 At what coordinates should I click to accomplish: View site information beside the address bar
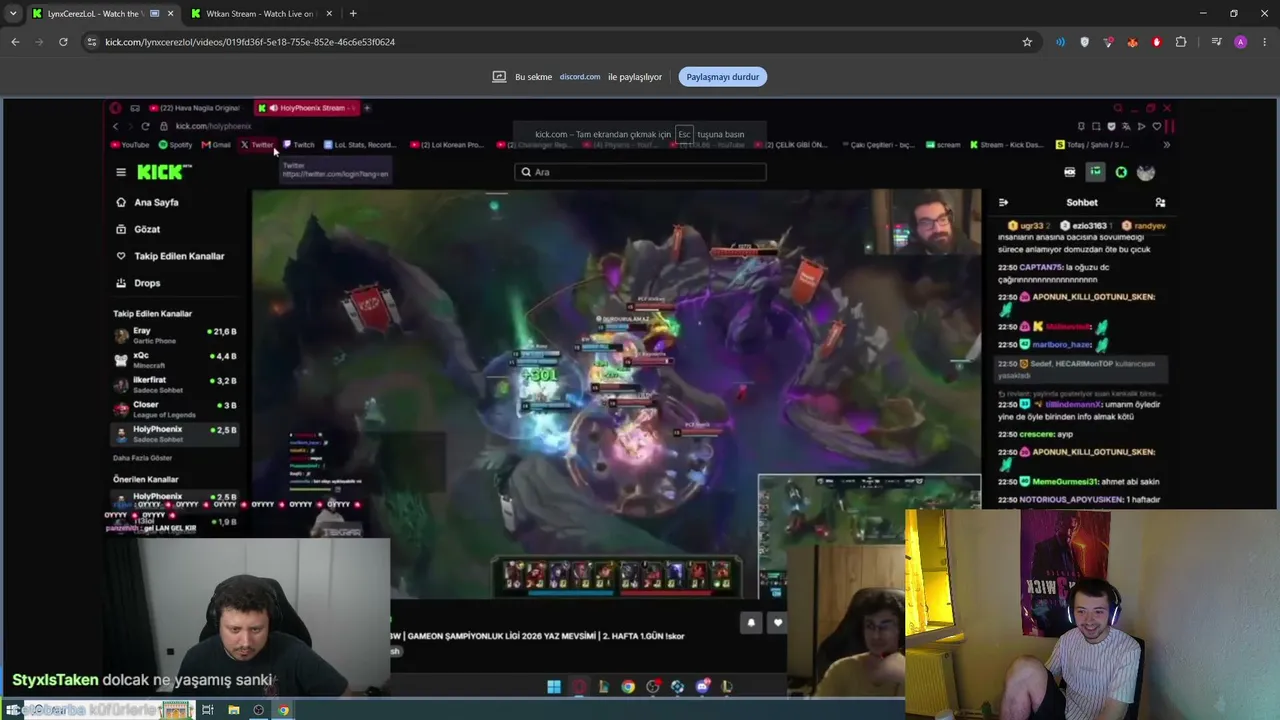click(92, 42)
